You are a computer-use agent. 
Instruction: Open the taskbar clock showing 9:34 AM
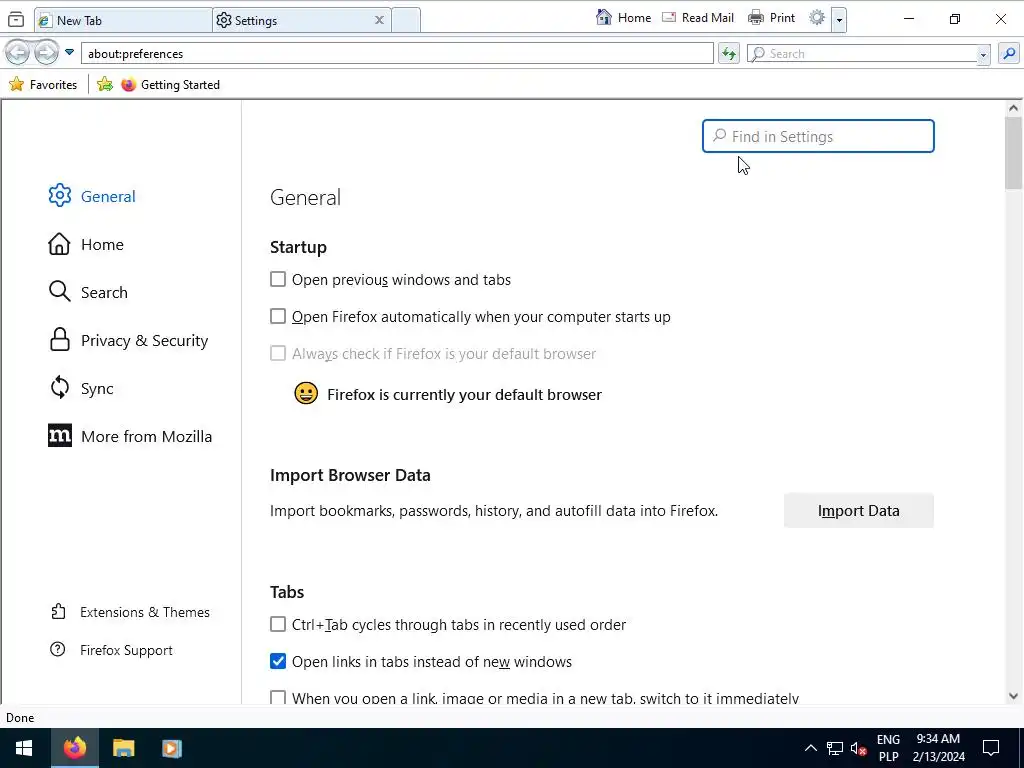pos(938,748)
